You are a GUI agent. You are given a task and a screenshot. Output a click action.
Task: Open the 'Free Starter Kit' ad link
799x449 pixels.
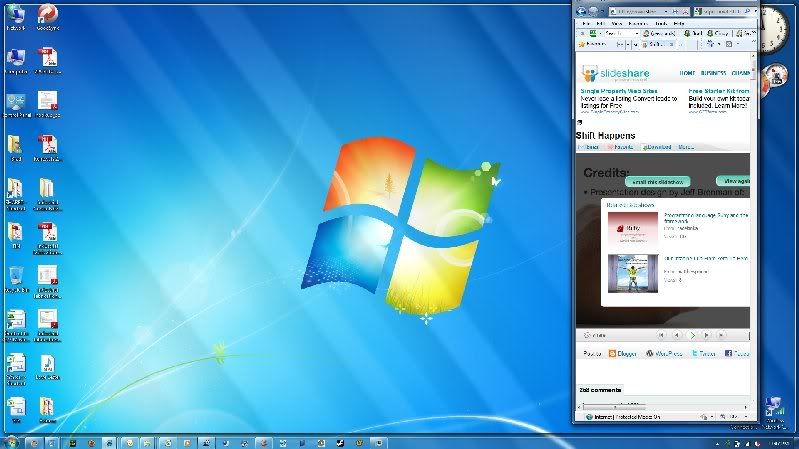(718, 91)
